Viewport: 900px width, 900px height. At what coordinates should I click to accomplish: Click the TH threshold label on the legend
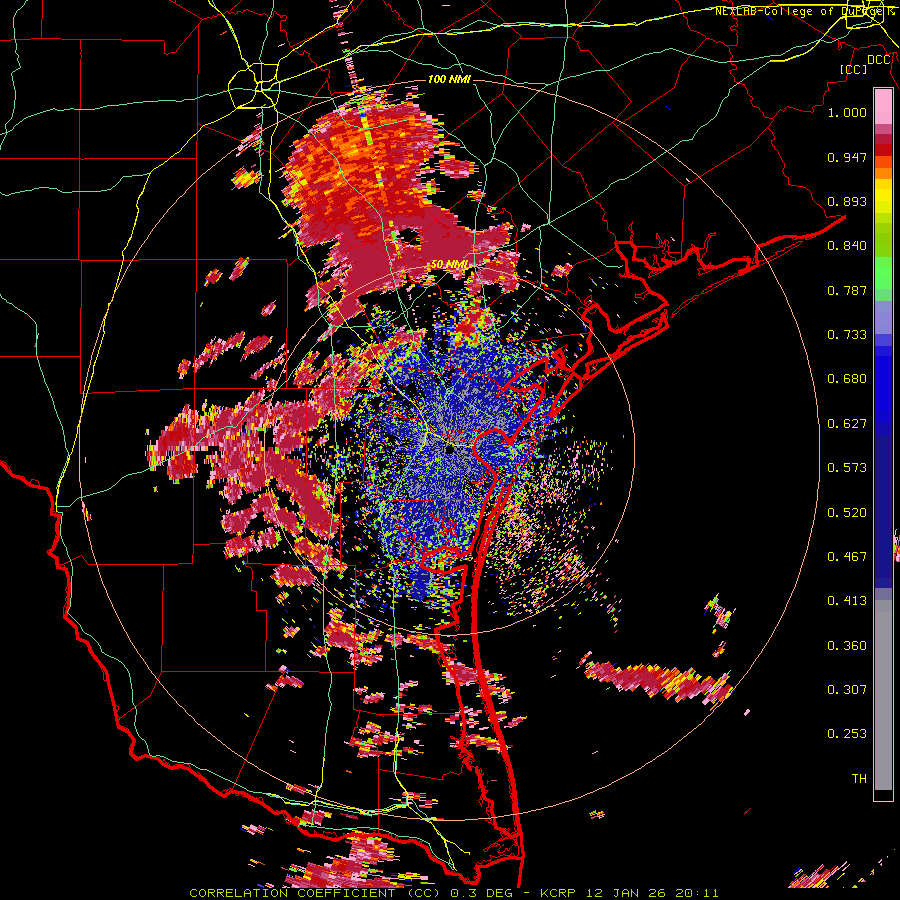859,779
